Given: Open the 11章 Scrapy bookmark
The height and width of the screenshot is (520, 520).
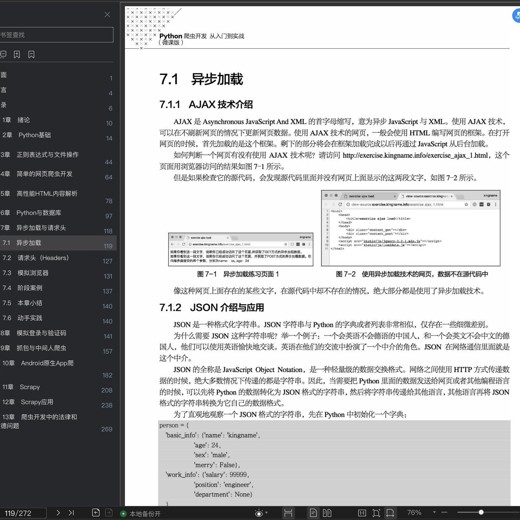Looking at the screenshot, I should [x=21, y=387].
